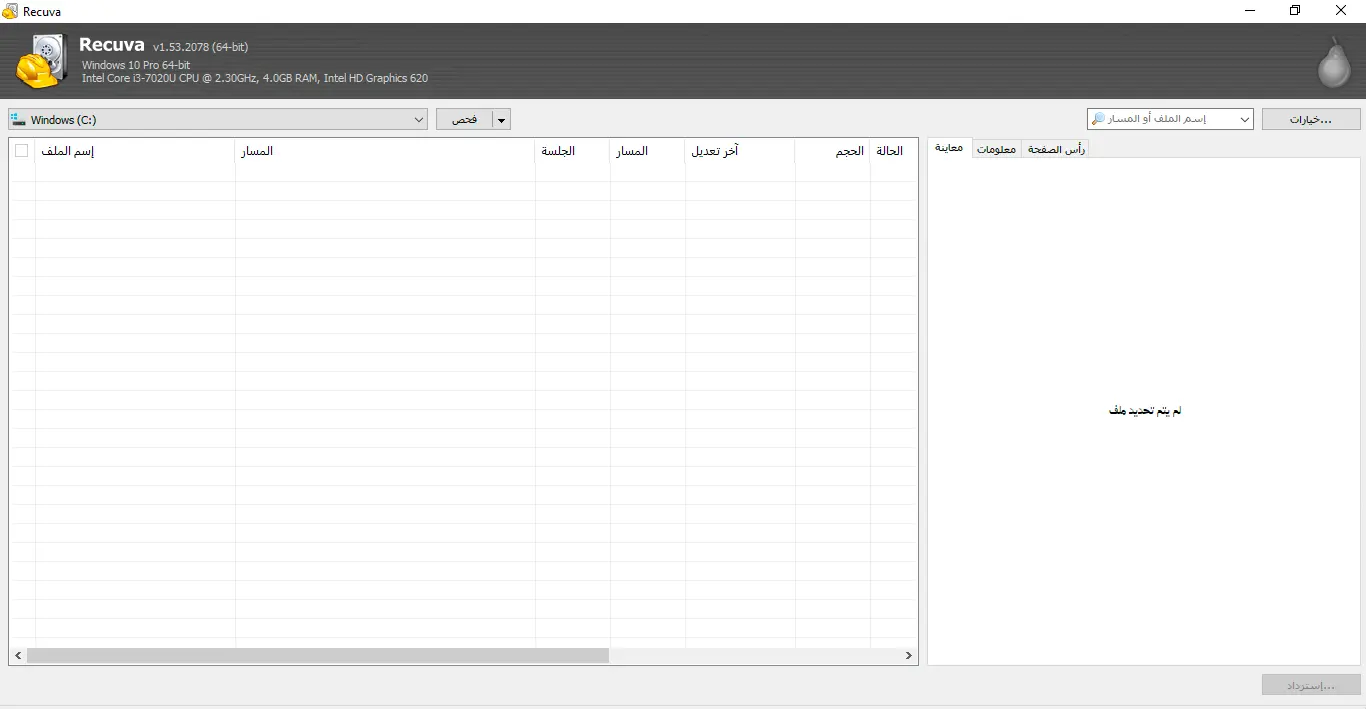Expand the arrow next to فحص button

[502, 120]
